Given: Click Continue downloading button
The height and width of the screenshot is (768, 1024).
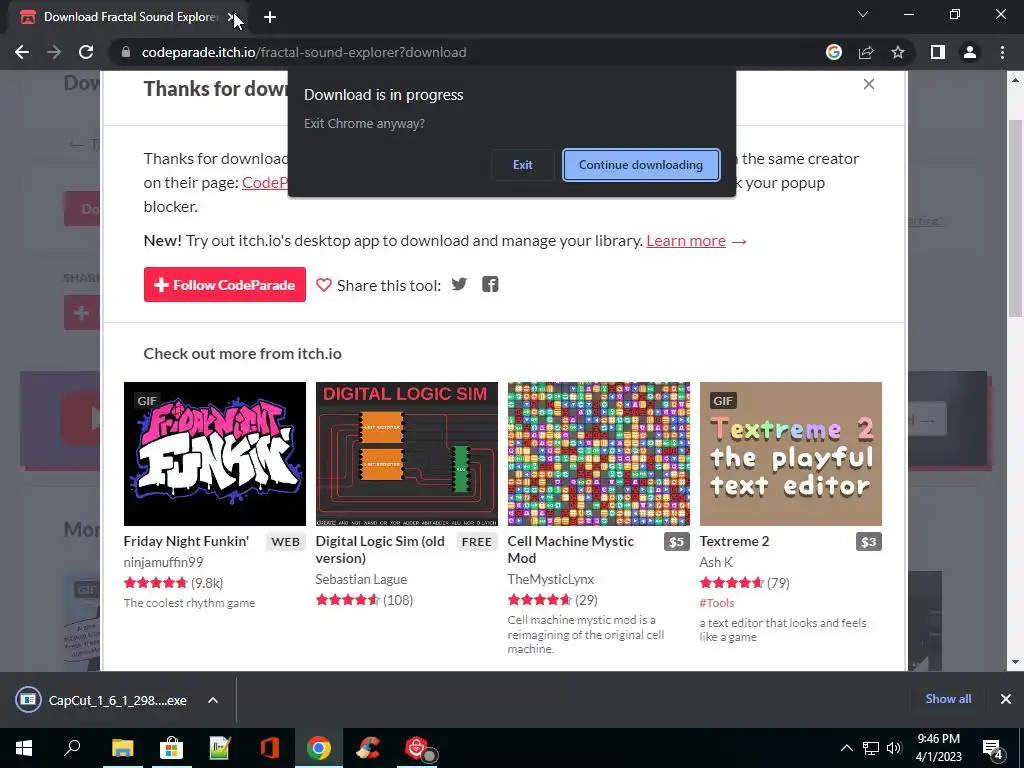Looking at the screenshot, I should point(641,165).
